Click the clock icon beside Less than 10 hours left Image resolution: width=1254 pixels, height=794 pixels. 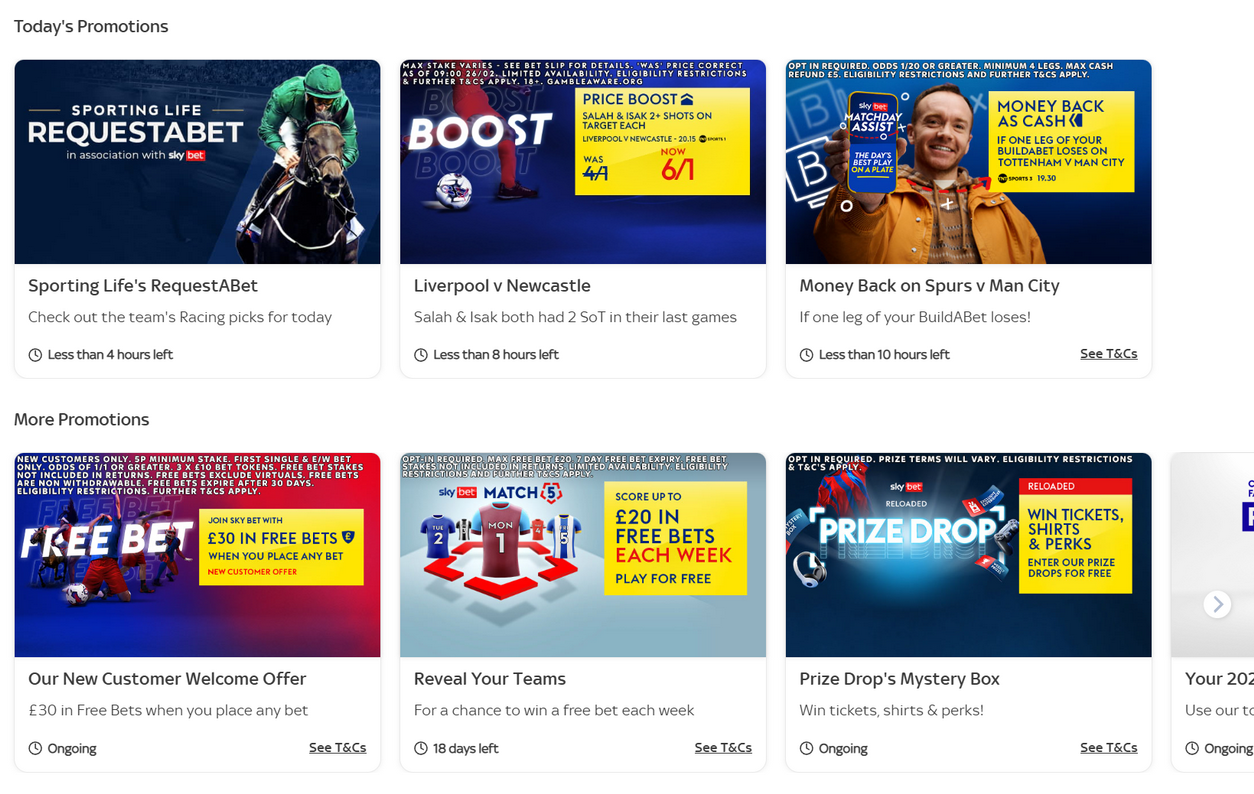(806, 355)
